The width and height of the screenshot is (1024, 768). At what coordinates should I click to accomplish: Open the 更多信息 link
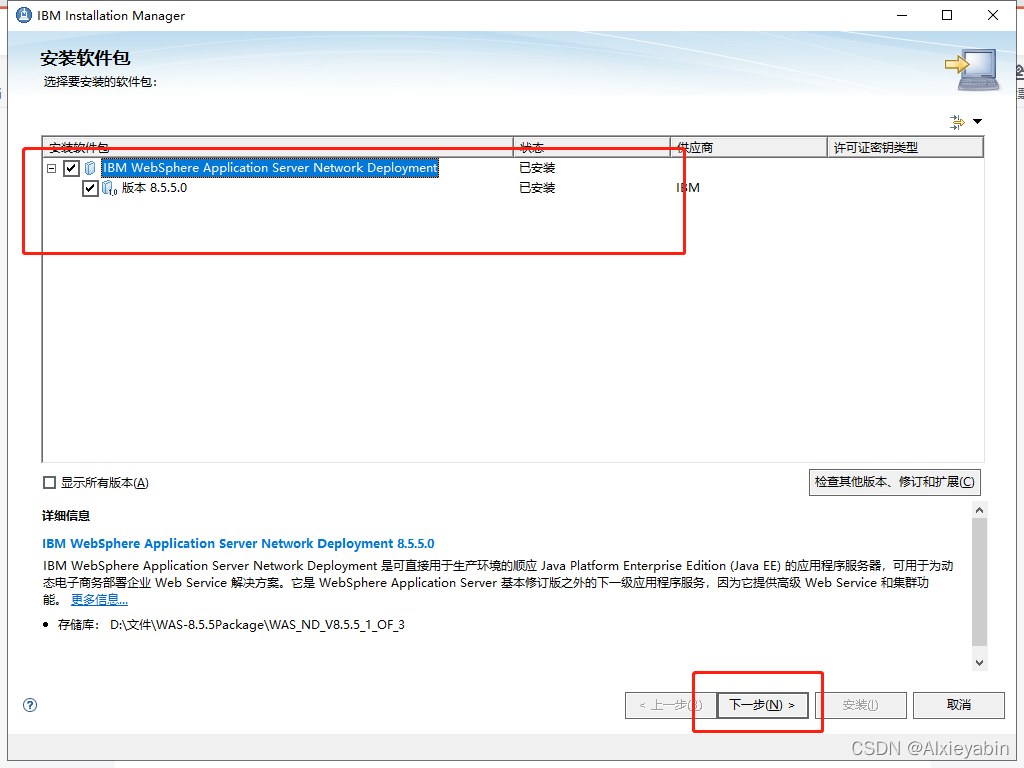pos(98,599)
